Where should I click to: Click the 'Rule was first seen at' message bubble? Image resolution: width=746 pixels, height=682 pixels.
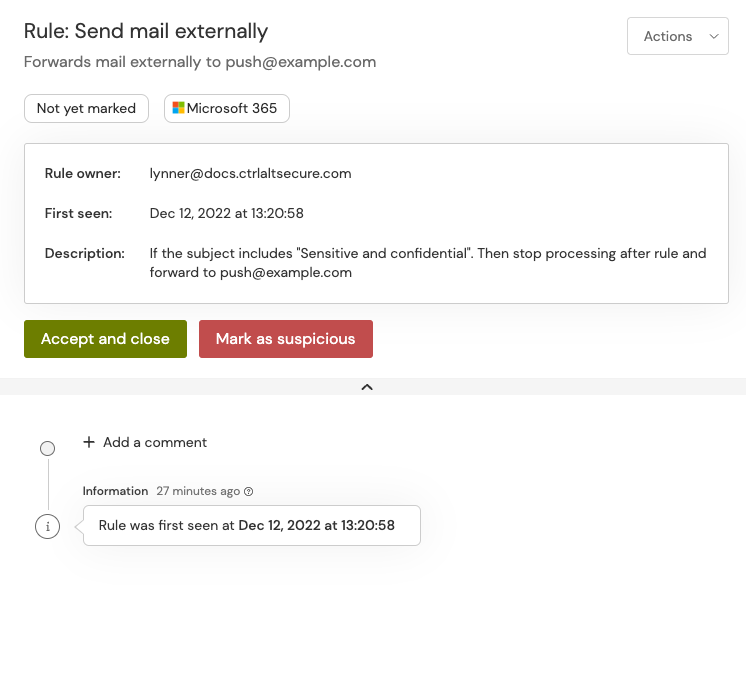251,525
